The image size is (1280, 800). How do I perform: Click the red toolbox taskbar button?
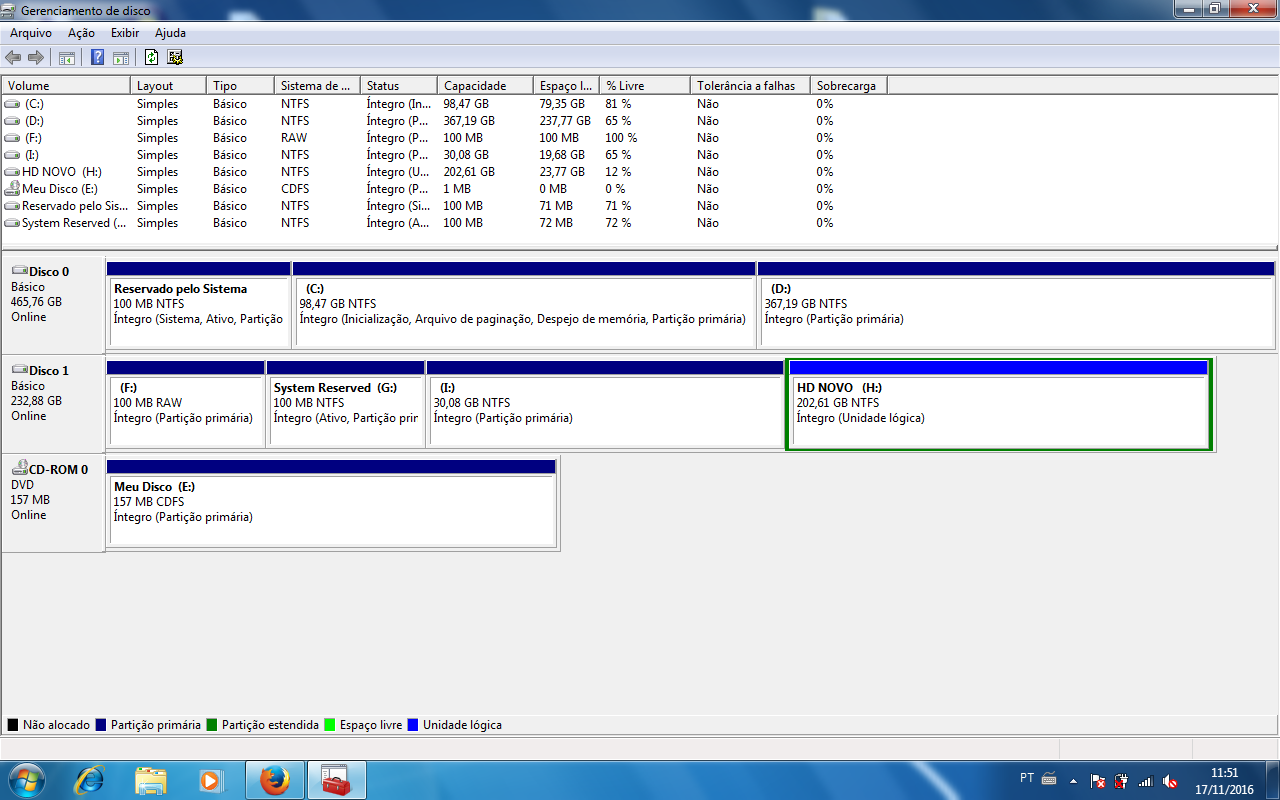pyautogui.click(x=336, y=780)
